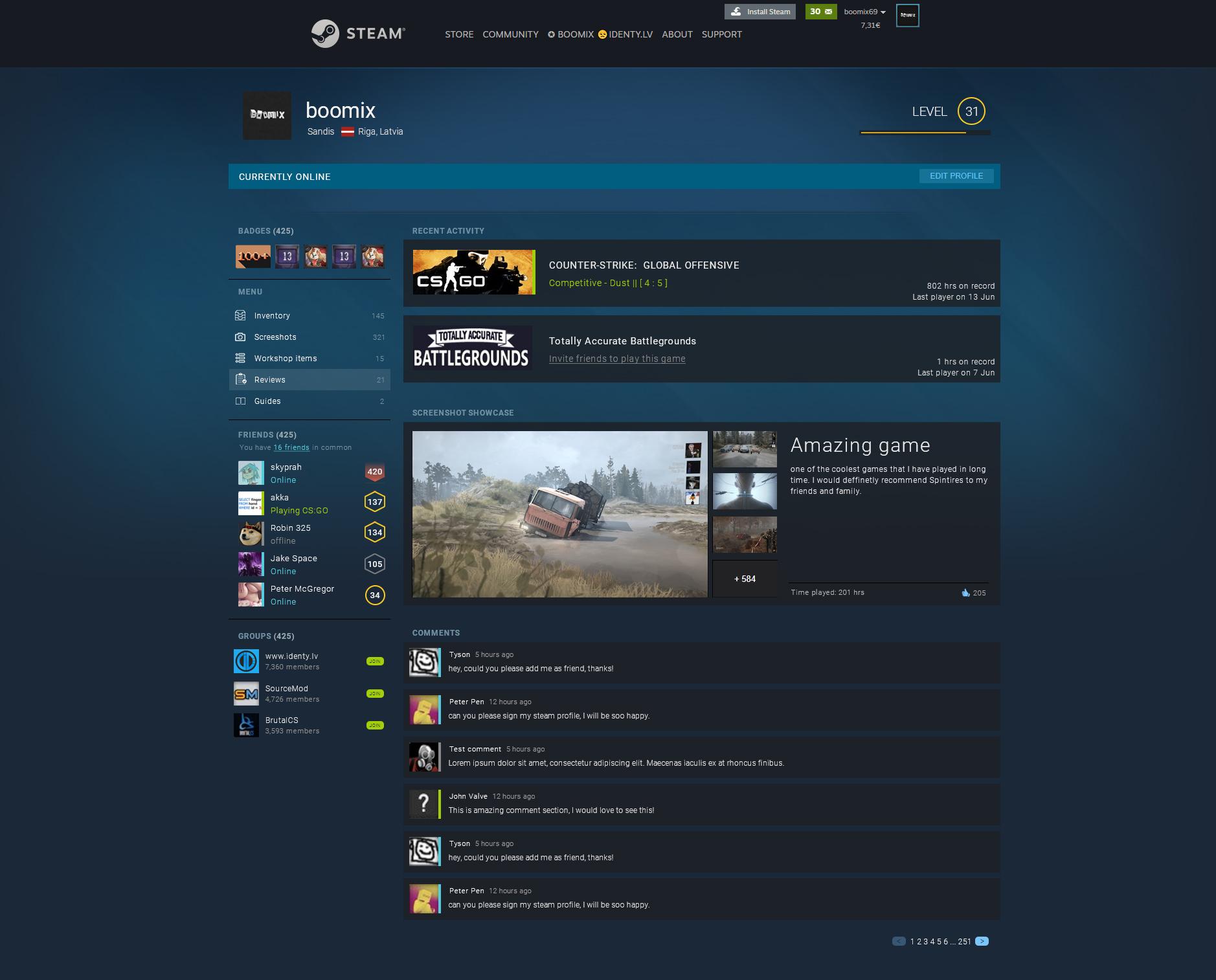This screenshot has height=980, width=1216.
Task: Click the Install Steam button
Action: point(760,12)
